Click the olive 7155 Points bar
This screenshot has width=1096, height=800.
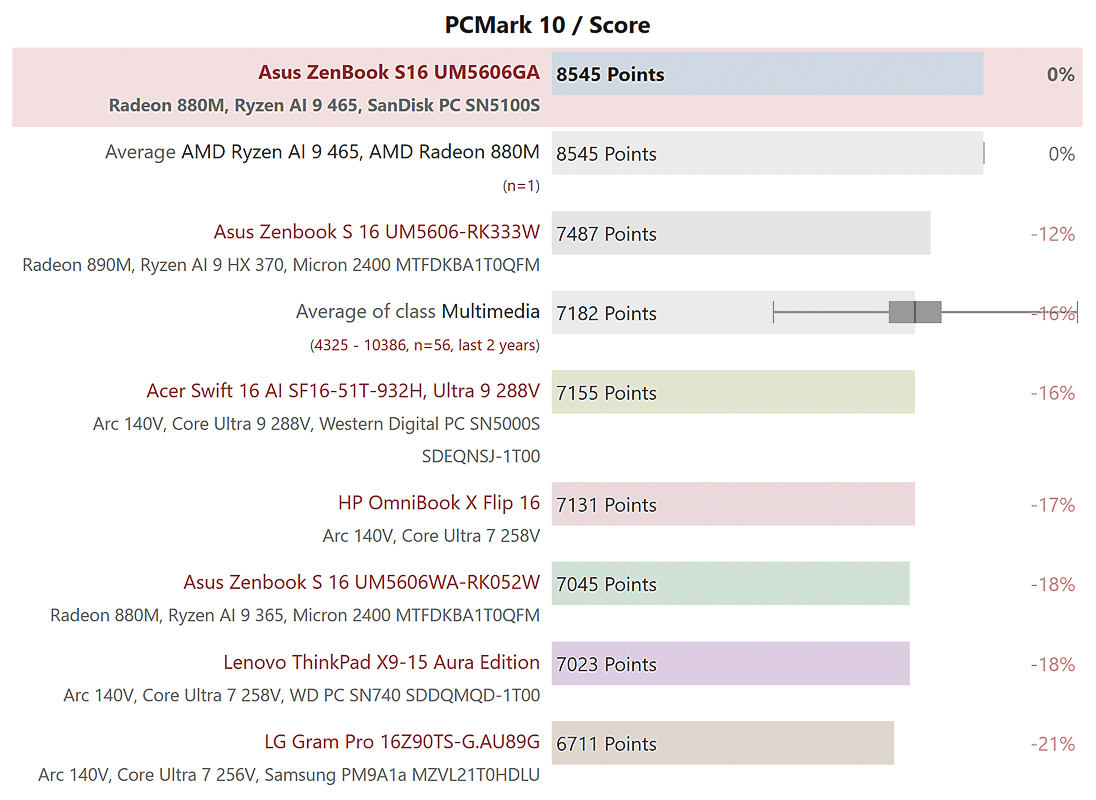tap(733, 392)
